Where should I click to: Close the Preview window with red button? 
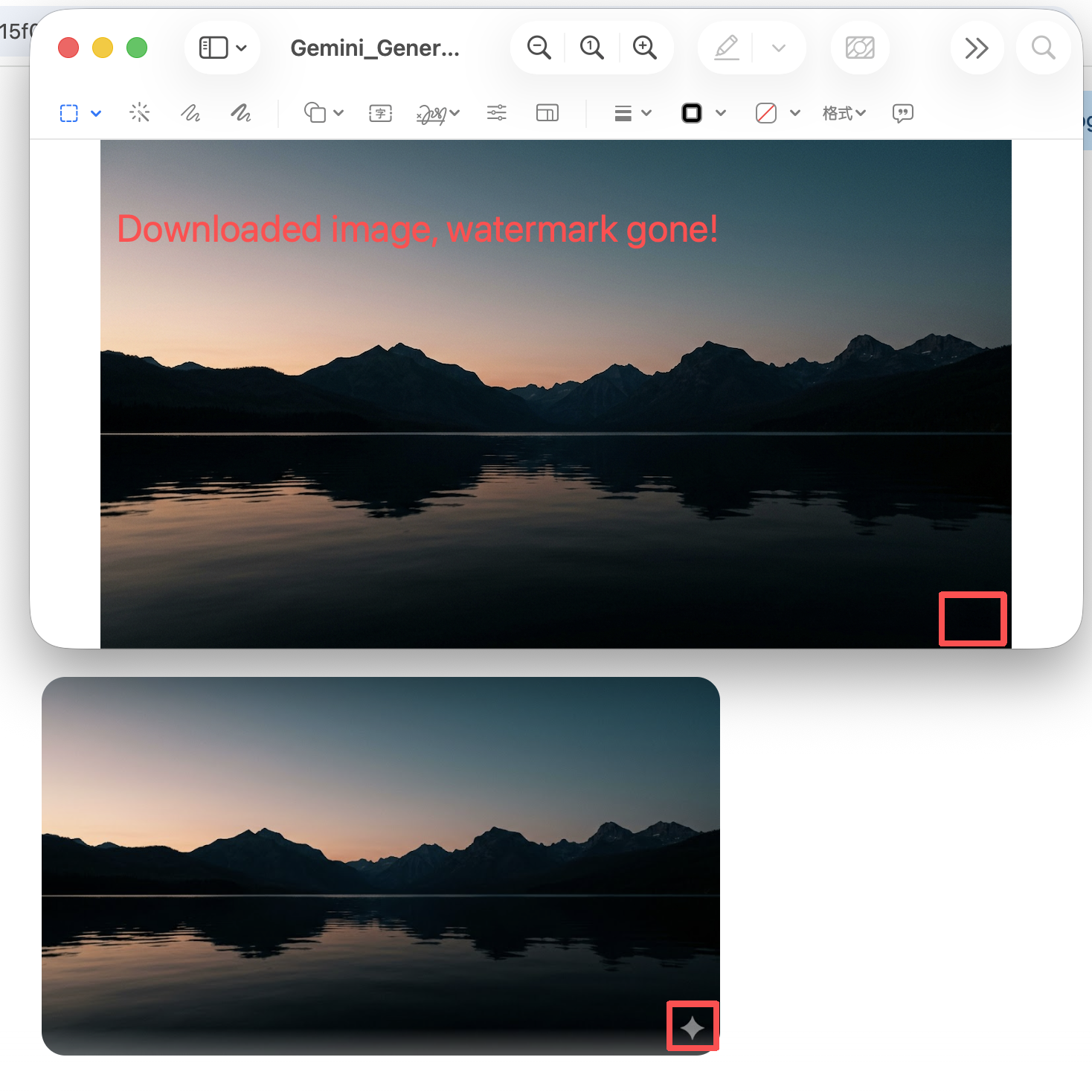68,48
